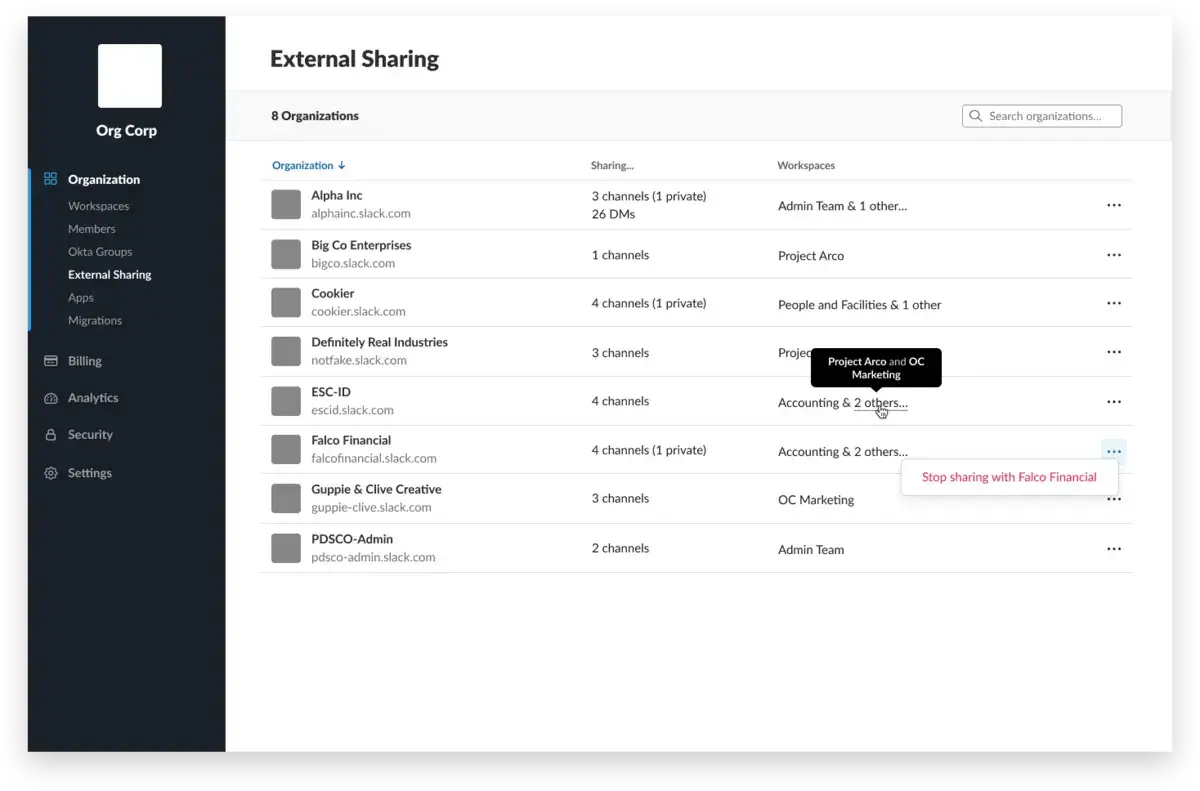Open Definitely Real Industries name
The height and width of the screenshot is (791, 1200).
click(x=379, y=342)
